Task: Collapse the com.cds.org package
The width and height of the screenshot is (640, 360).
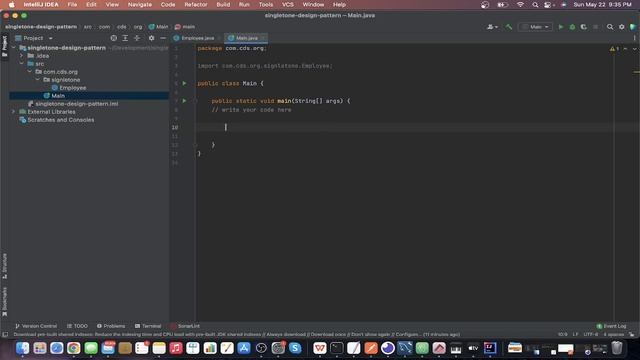Action: 29,71
